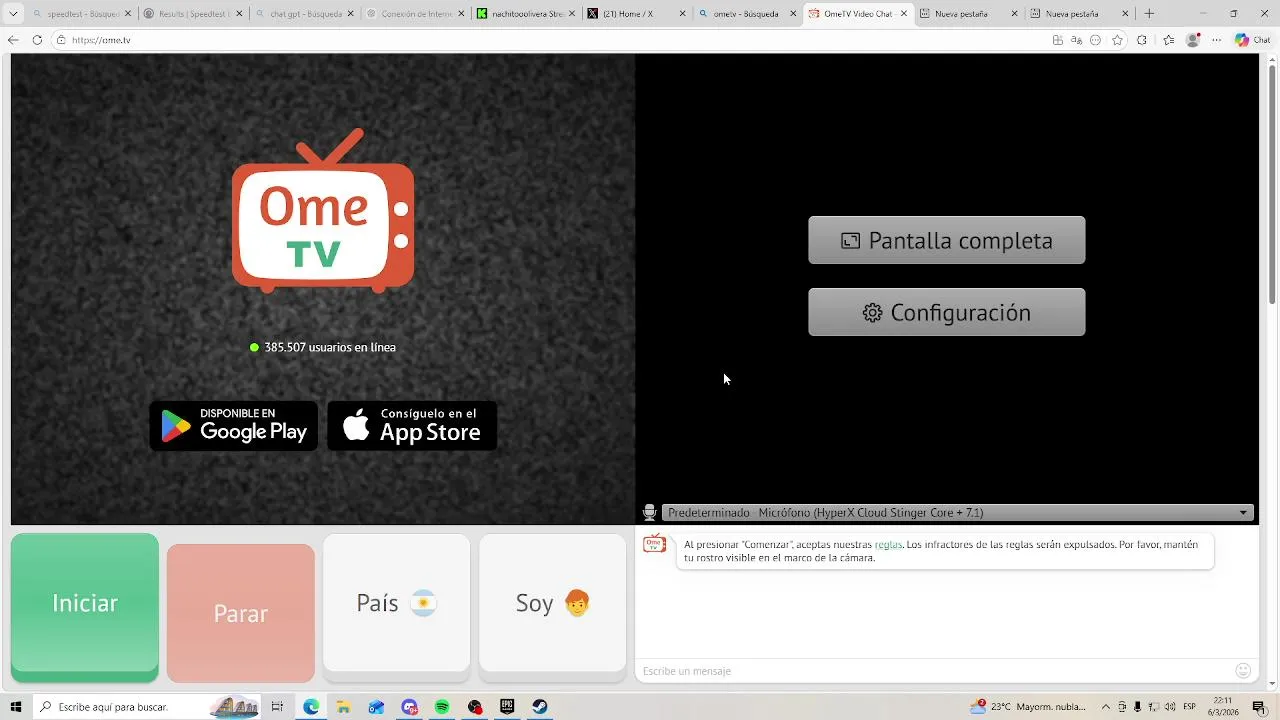Open File Explorer from the taskbar
This screenshot has height=720, width=1280.
[343, 707]
